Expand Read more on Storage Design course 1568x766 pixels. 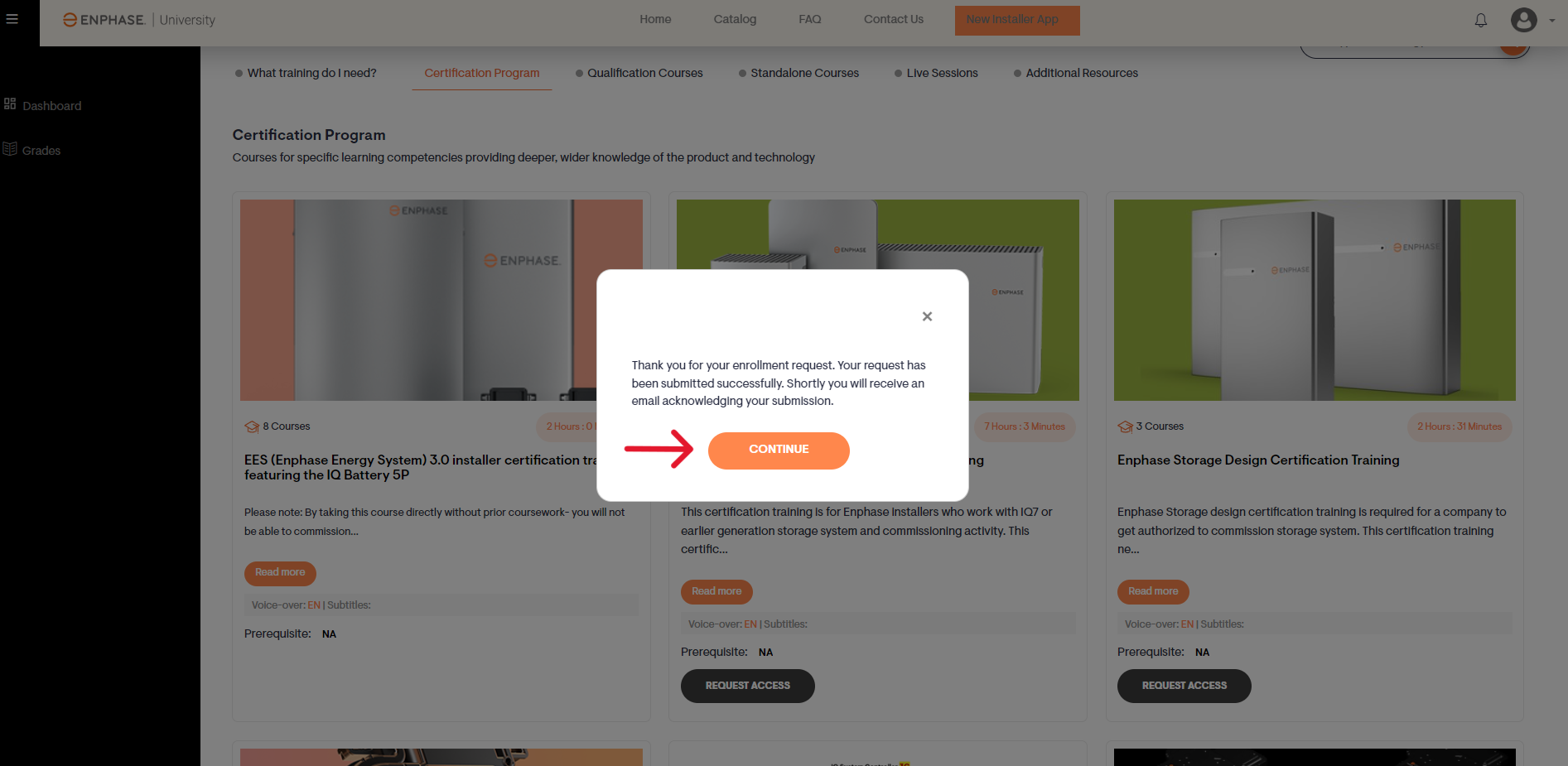pos(1153,592)
